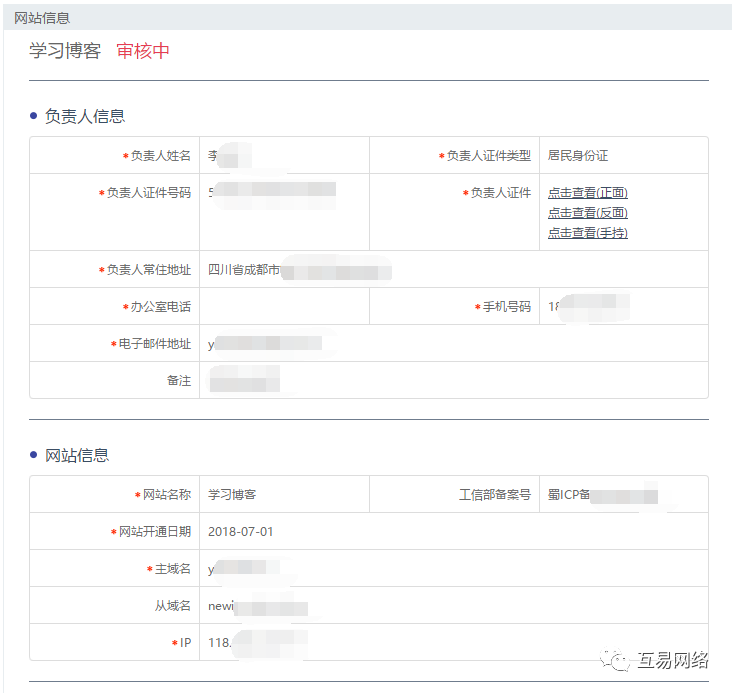The height and width of the screenshot is (693, 732).
Task: Click the 审核中 status label
Action: tap(142, 51)
